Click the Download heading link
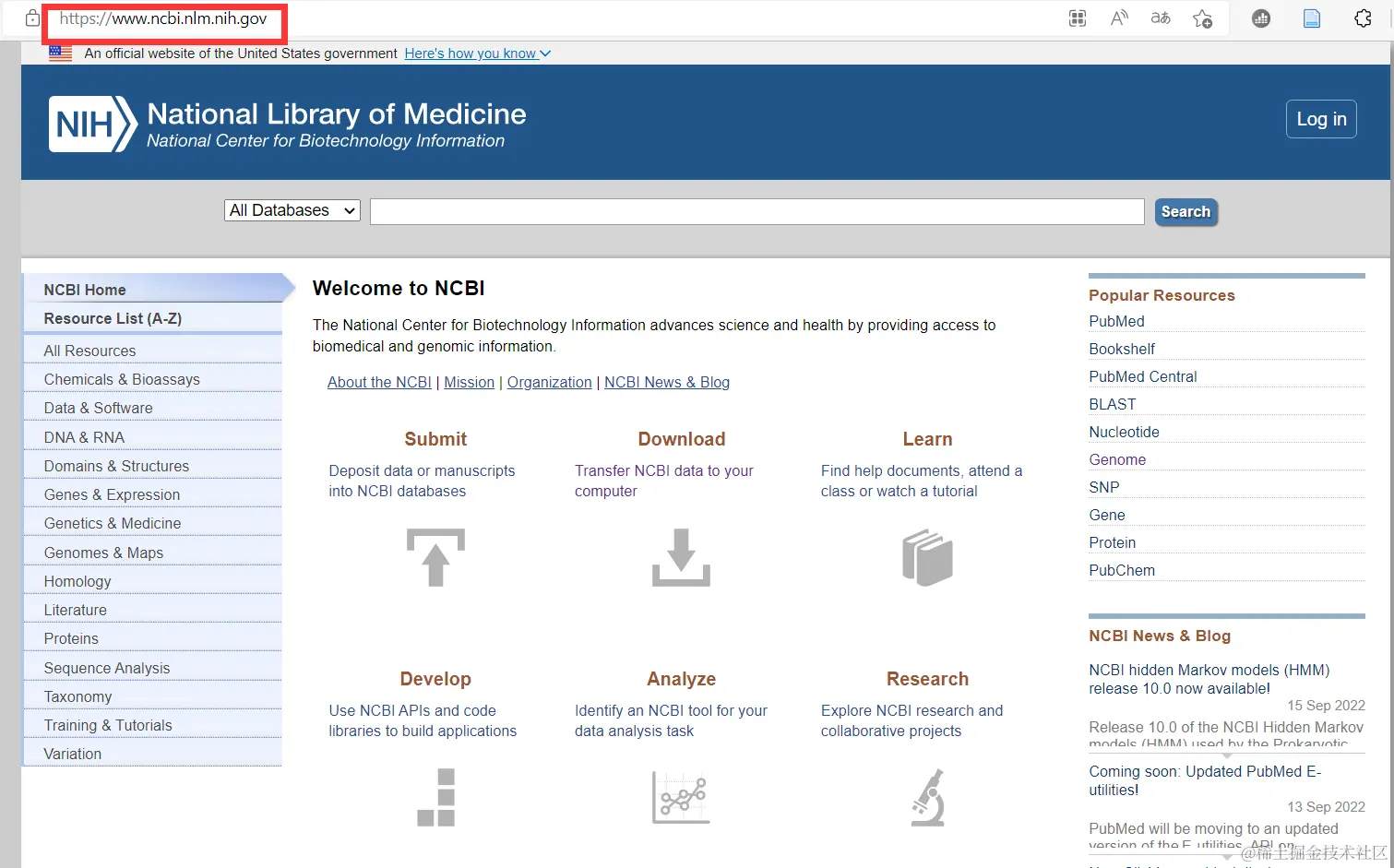This screenshot has height=868, width=1394. coord(682,439)
